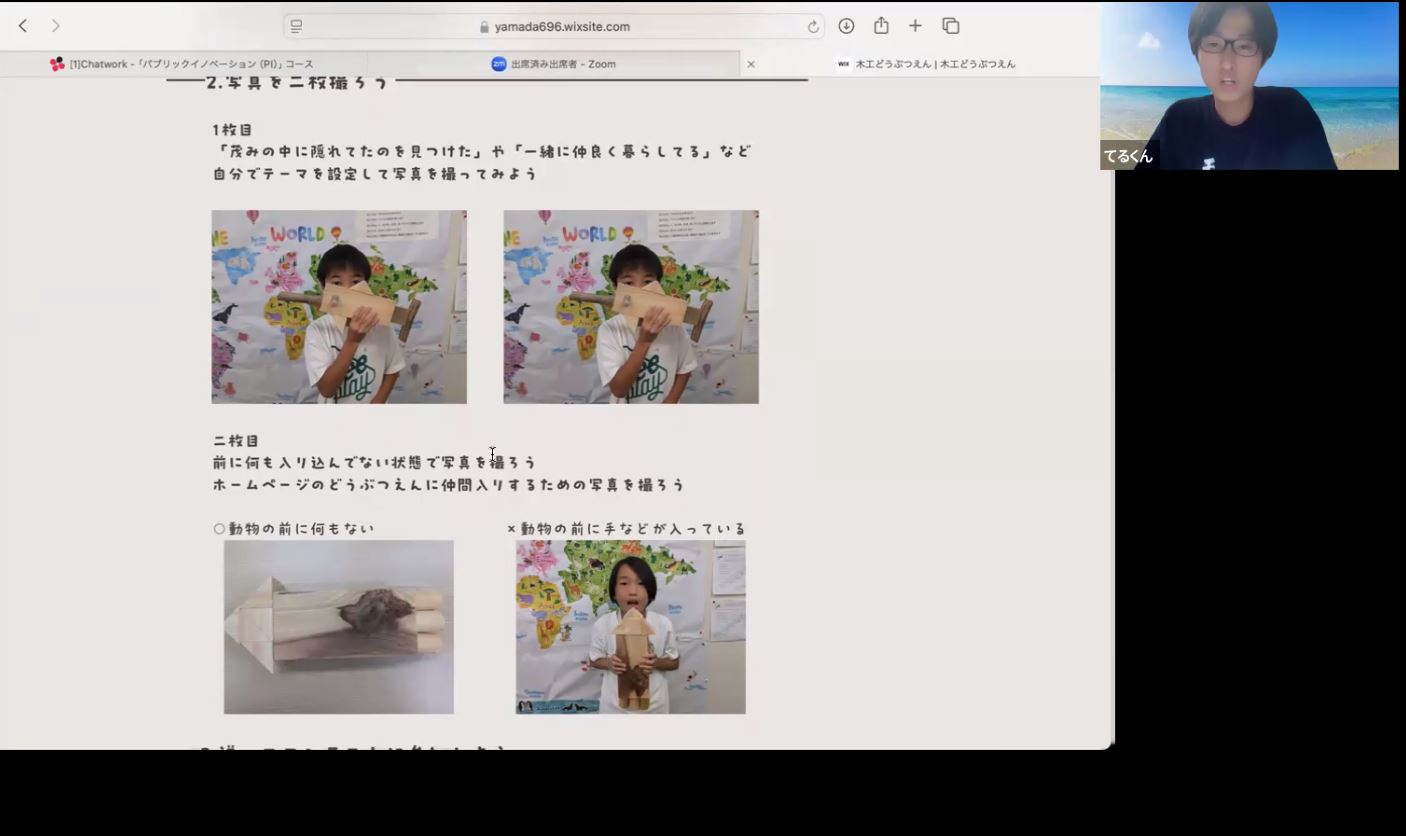Close the current tab with the X
Image resolution: width=1406 pixels, height=836 pixels.
point(751,64)
